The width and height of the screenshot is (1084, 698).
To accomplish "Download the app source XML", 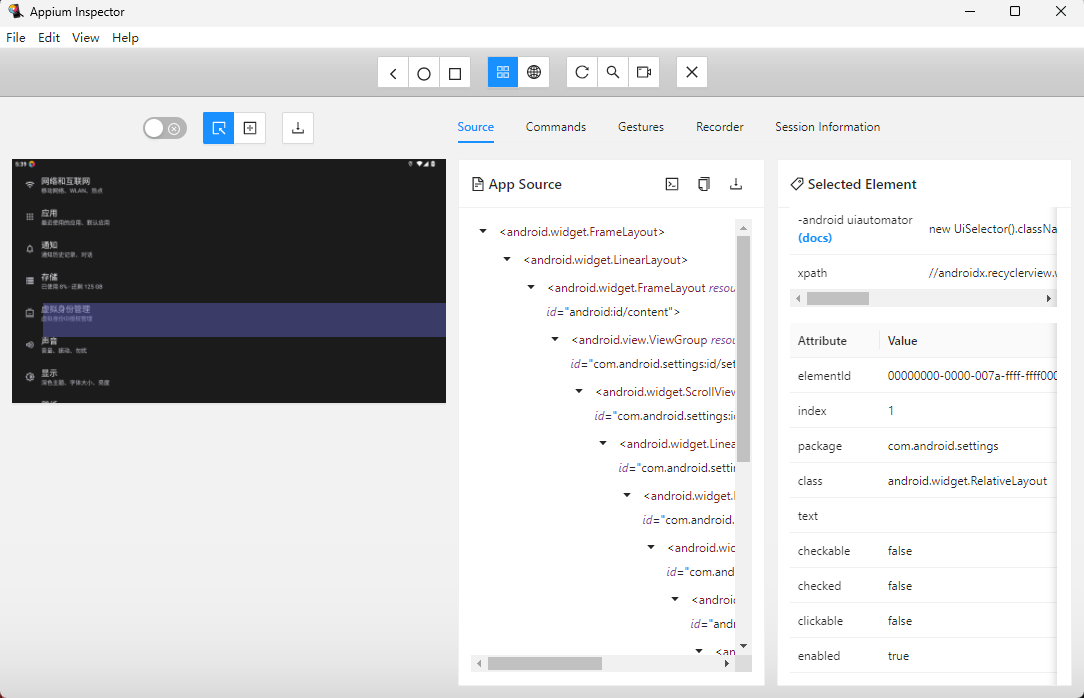I will click(x=736, y=184).
